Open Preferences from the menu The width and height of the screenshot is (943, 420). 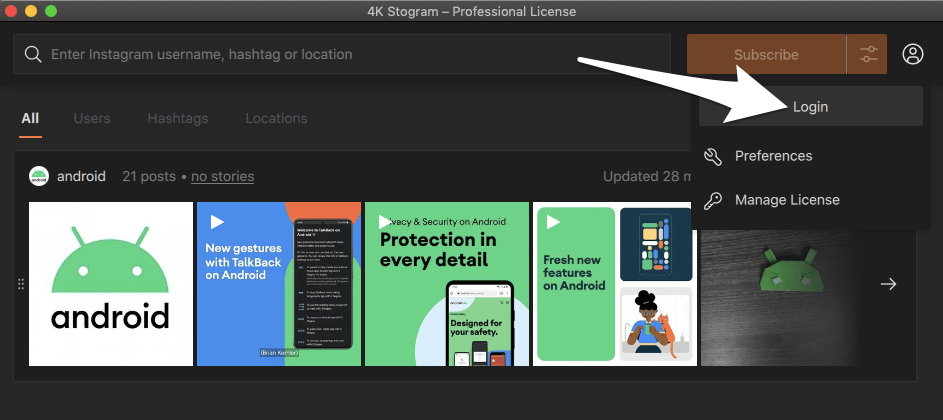pos(773,156)
